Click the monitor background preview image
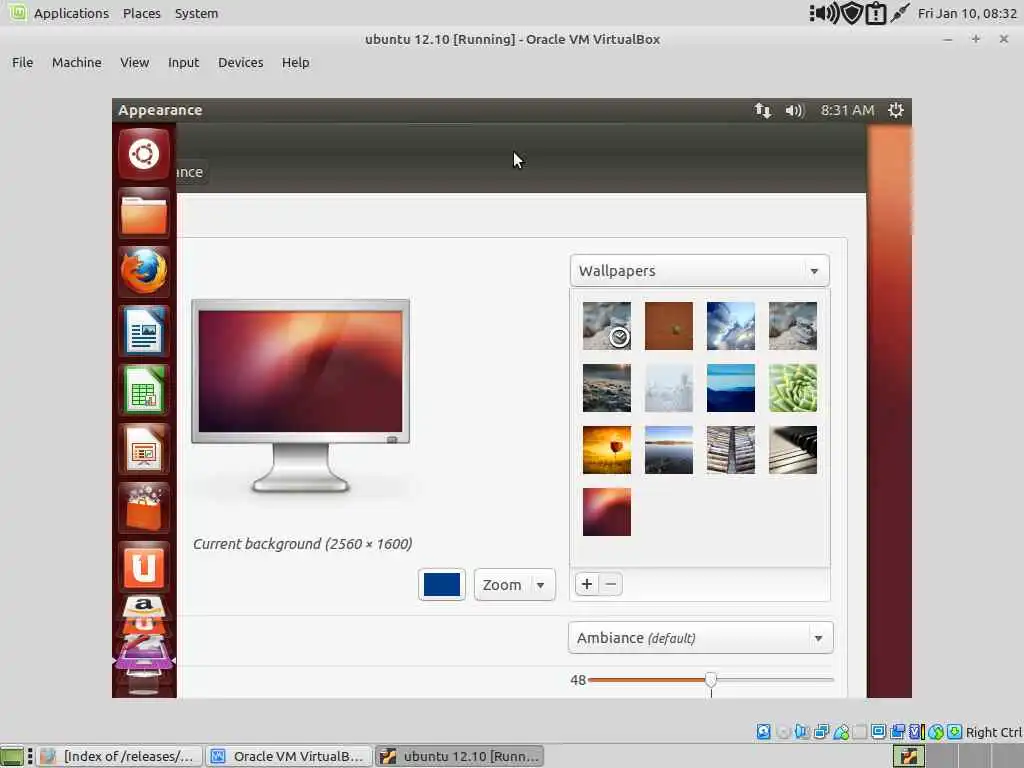Image resolution: width=1024 pixels, height=768 pixels. point(300,371)
